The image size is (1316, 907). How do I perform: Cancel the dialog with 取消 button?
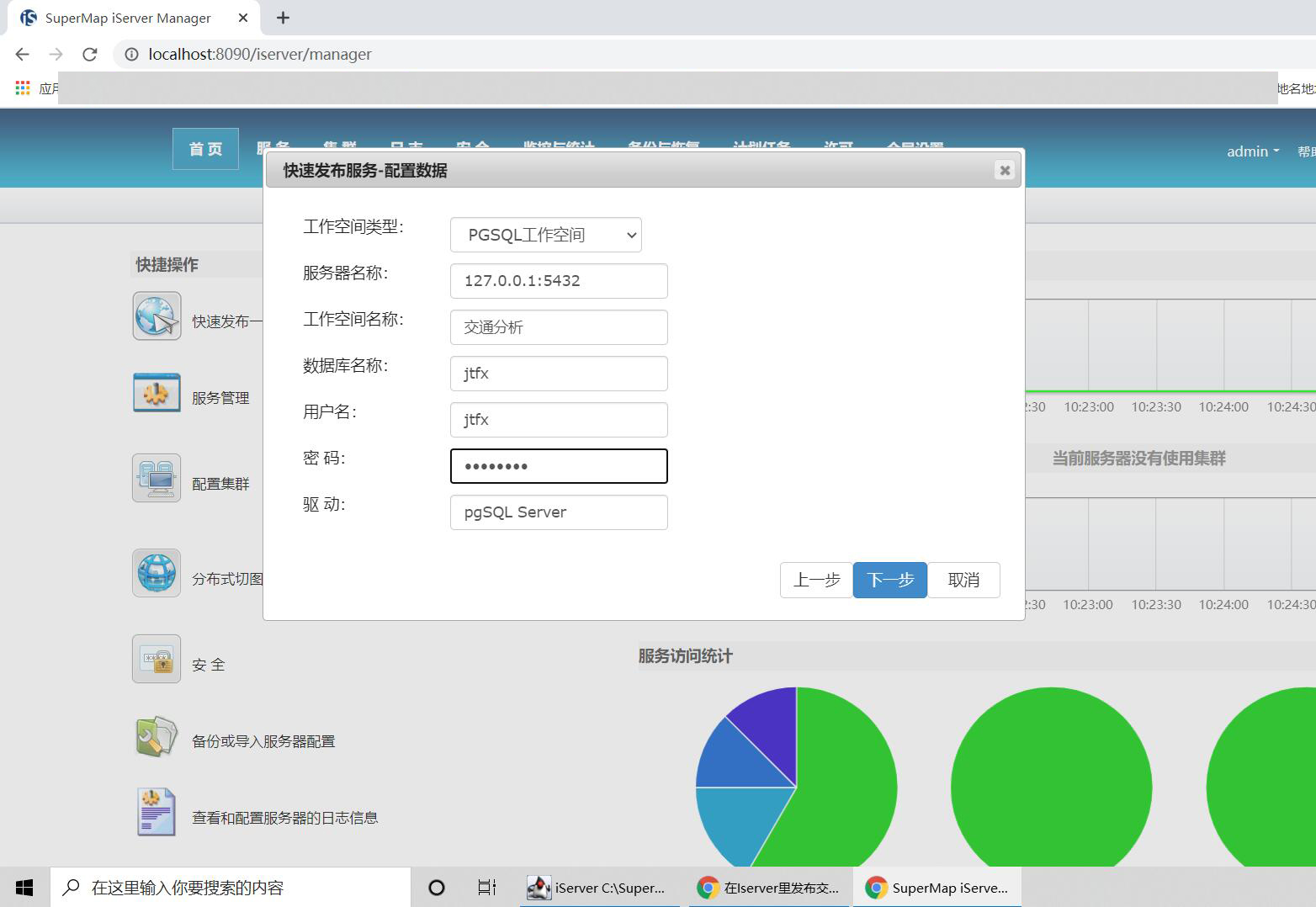[963, 580]
